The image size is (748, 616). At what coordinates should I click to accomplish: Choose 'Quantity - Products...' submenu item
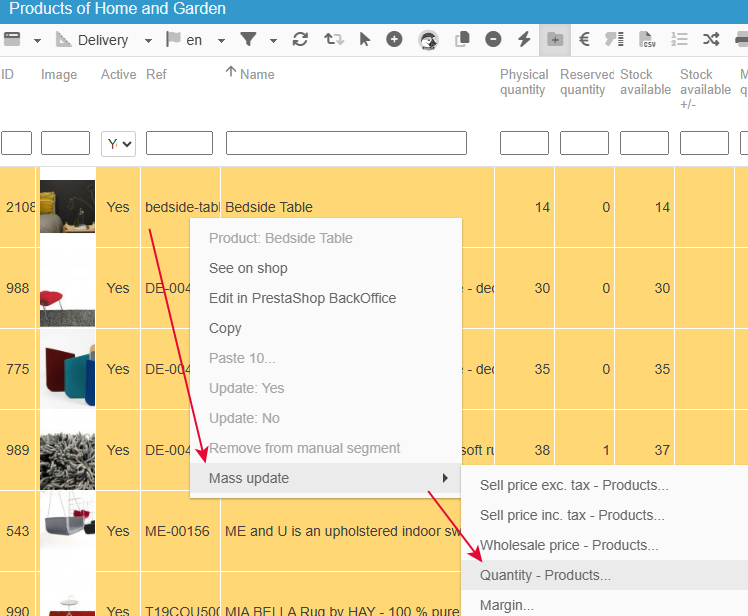tap(605, 575)
